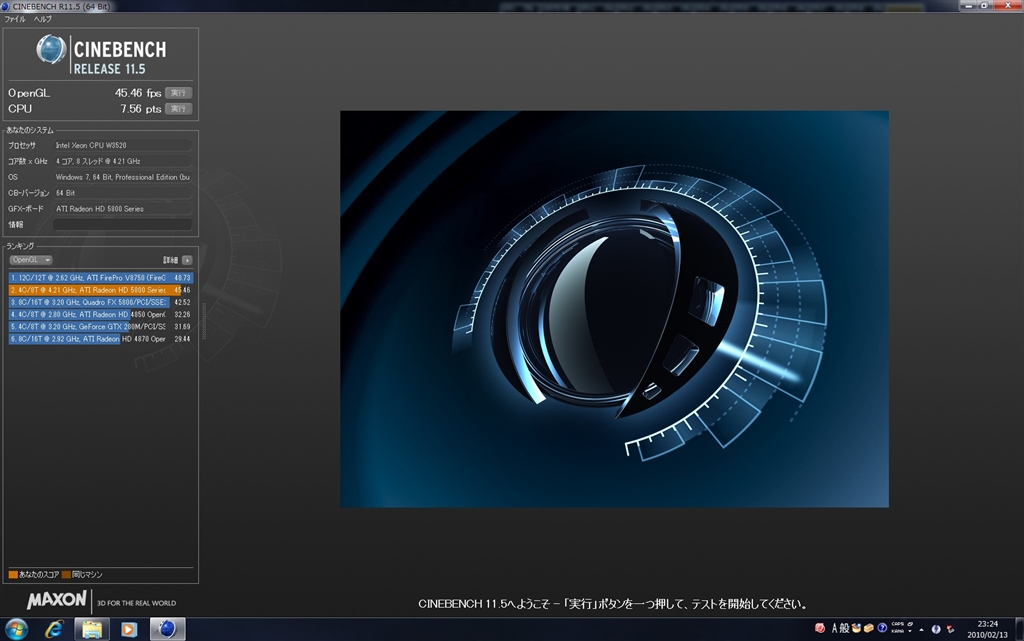The width and height of the screenshot is (1024, 641).
Task: Click the blue lightning bolt tray icon
Action: (x=936, y=629)
